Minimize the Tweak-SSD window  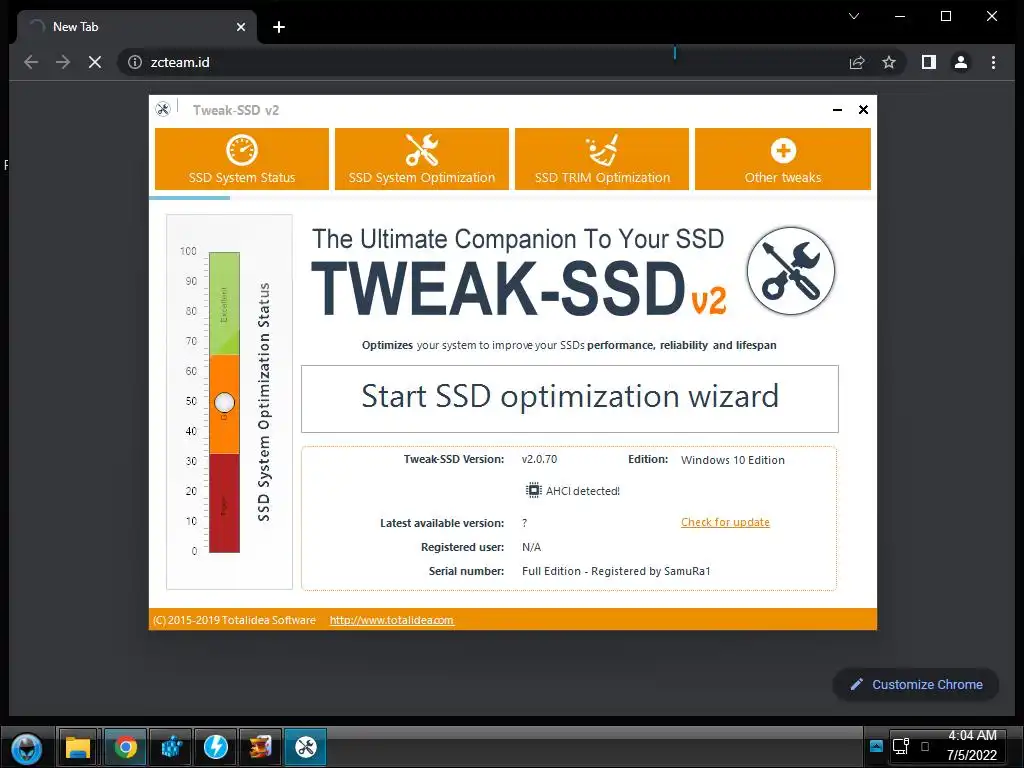point(837,110)
